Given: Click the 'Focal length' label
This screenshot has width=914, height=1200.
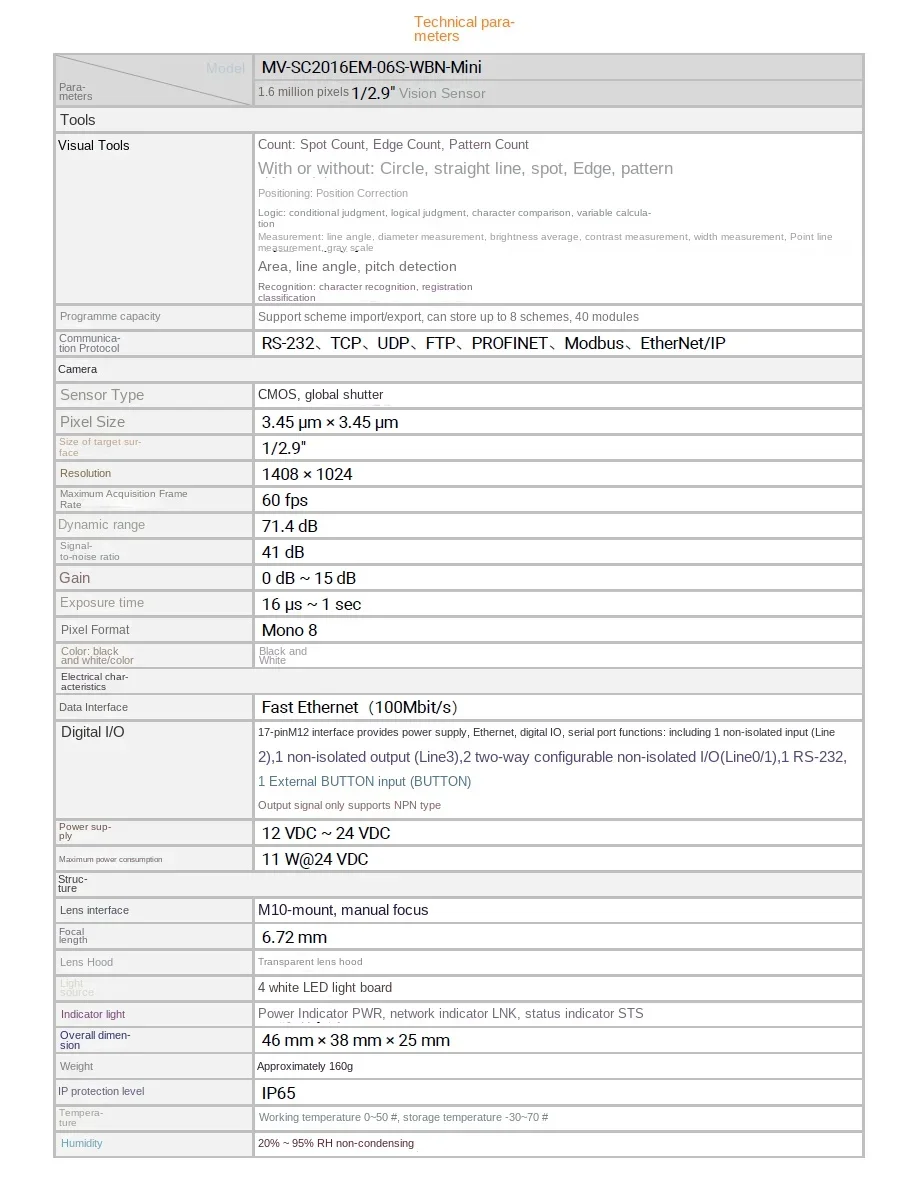Looking at the screenshot, I should [73, 936].
